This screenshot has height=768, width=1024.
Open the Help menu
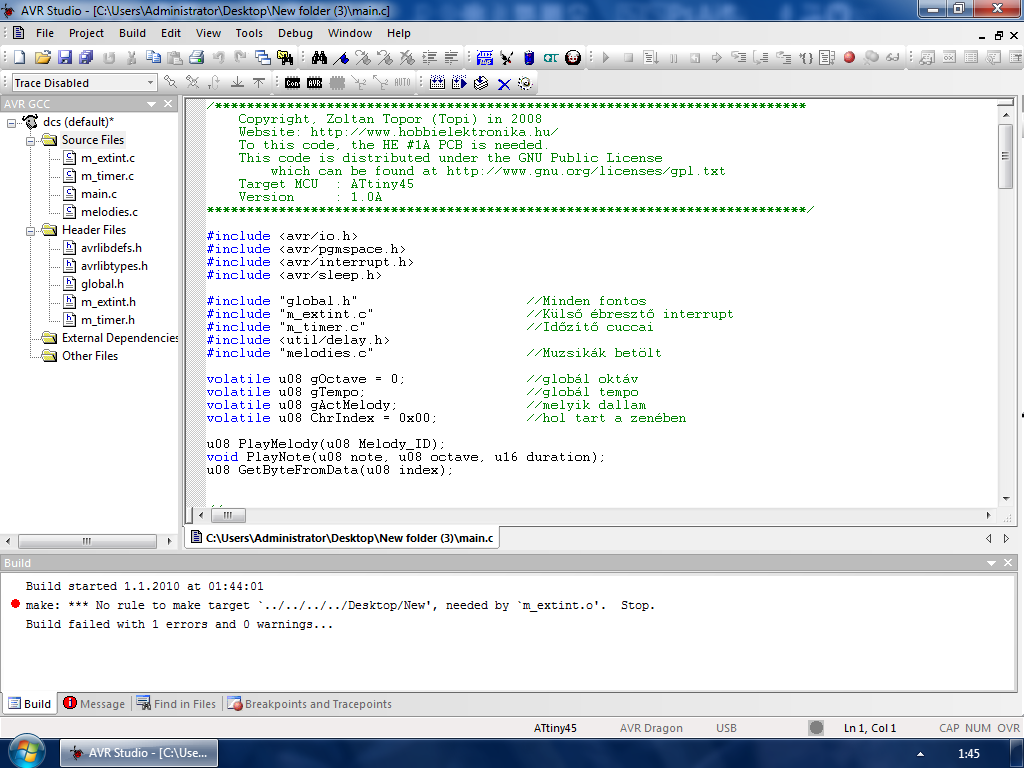click(x=398, y=33)
